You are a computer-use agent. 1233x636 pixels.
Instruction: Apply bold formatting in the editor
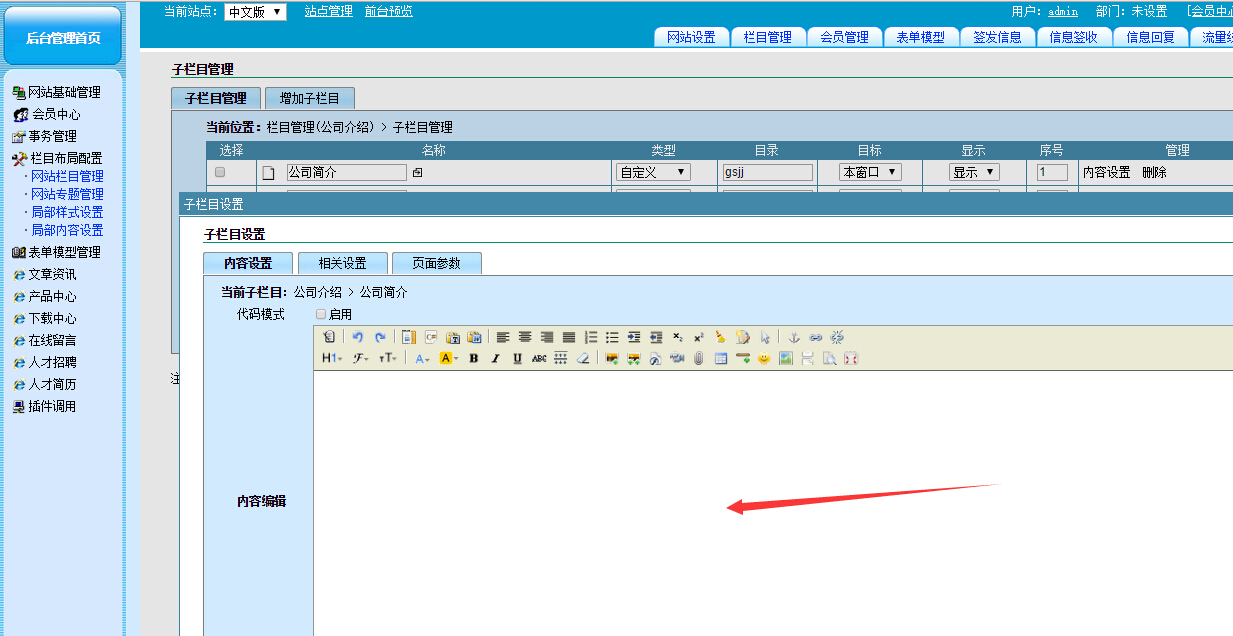coord(473,358)
